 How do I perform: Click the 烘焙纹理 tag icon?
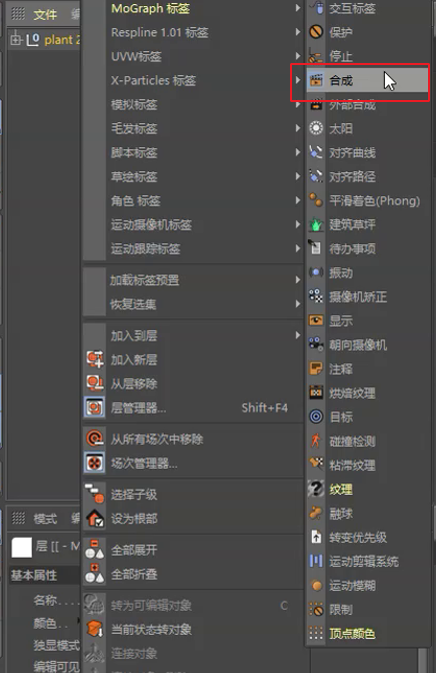tap(316, 392)
